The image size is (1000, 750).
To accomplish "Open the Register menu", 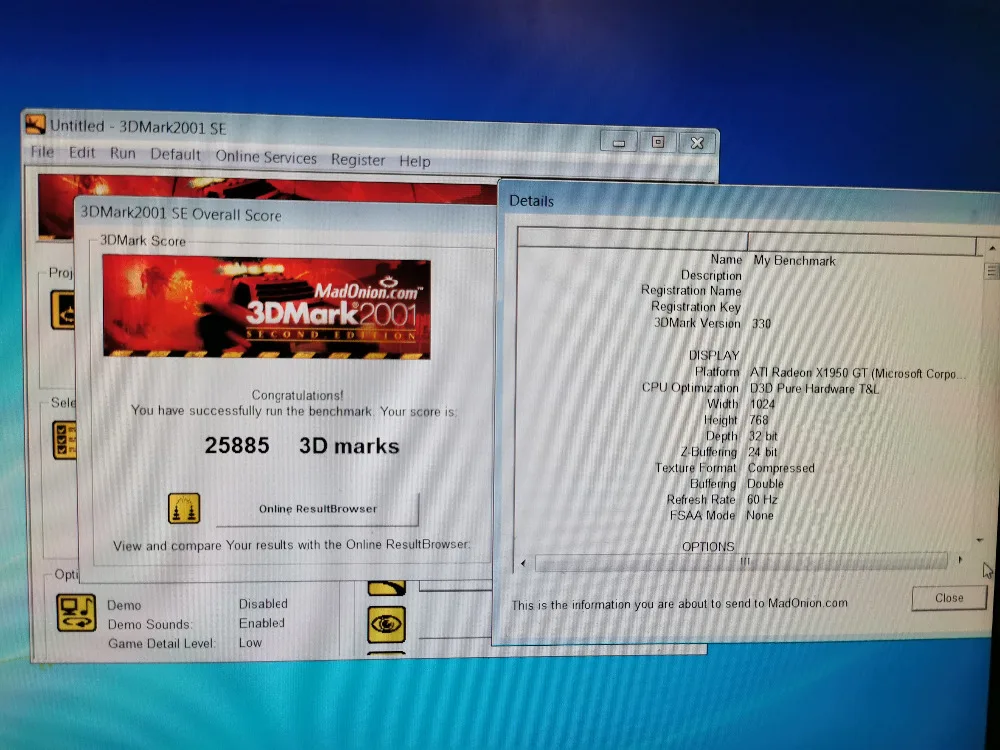I will 358,159.
